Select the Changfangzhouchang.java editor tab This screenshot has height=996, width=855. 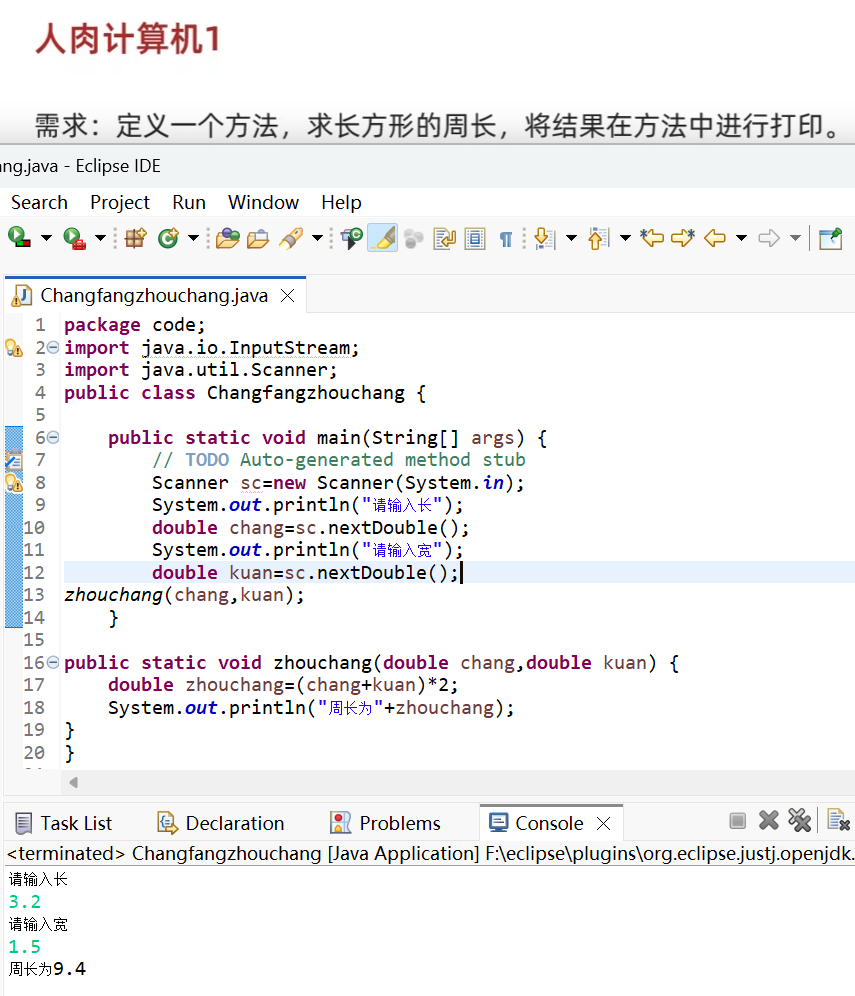pos(154,295)
